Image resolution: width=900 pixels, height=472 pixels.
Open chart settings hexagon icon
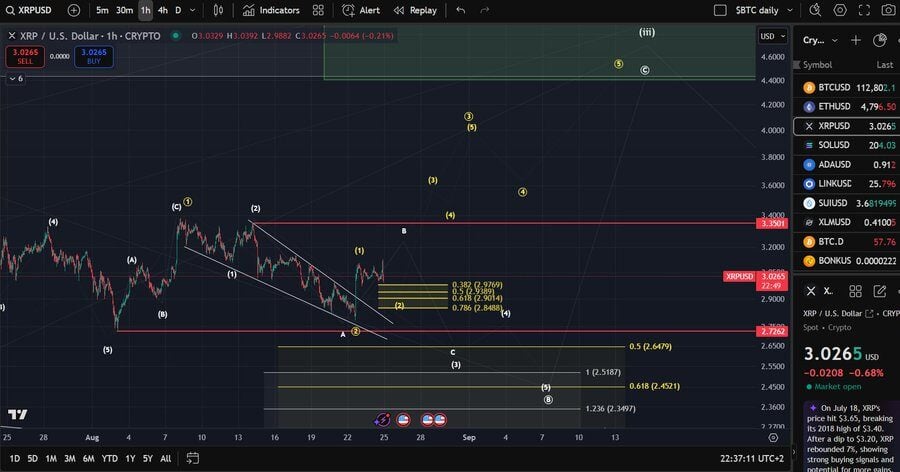pos(840,10)
